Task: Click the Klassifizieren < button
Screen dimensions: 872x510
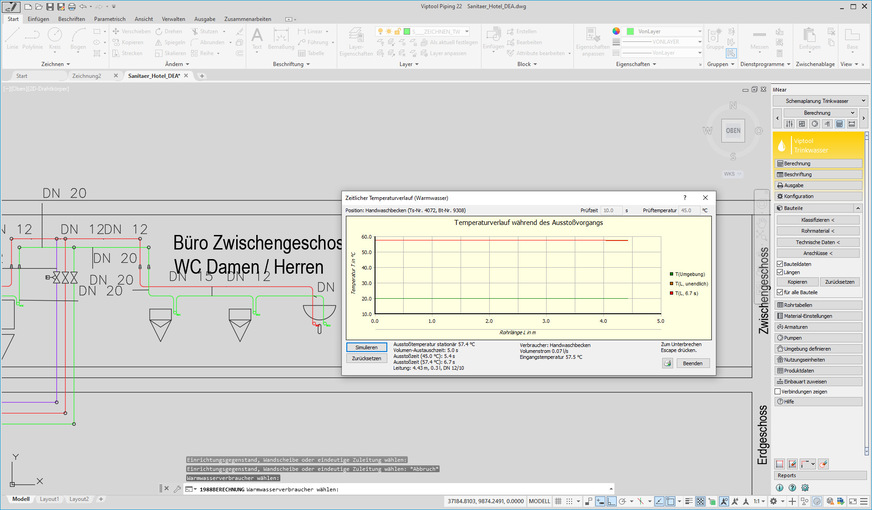Action: pos(818,220)
